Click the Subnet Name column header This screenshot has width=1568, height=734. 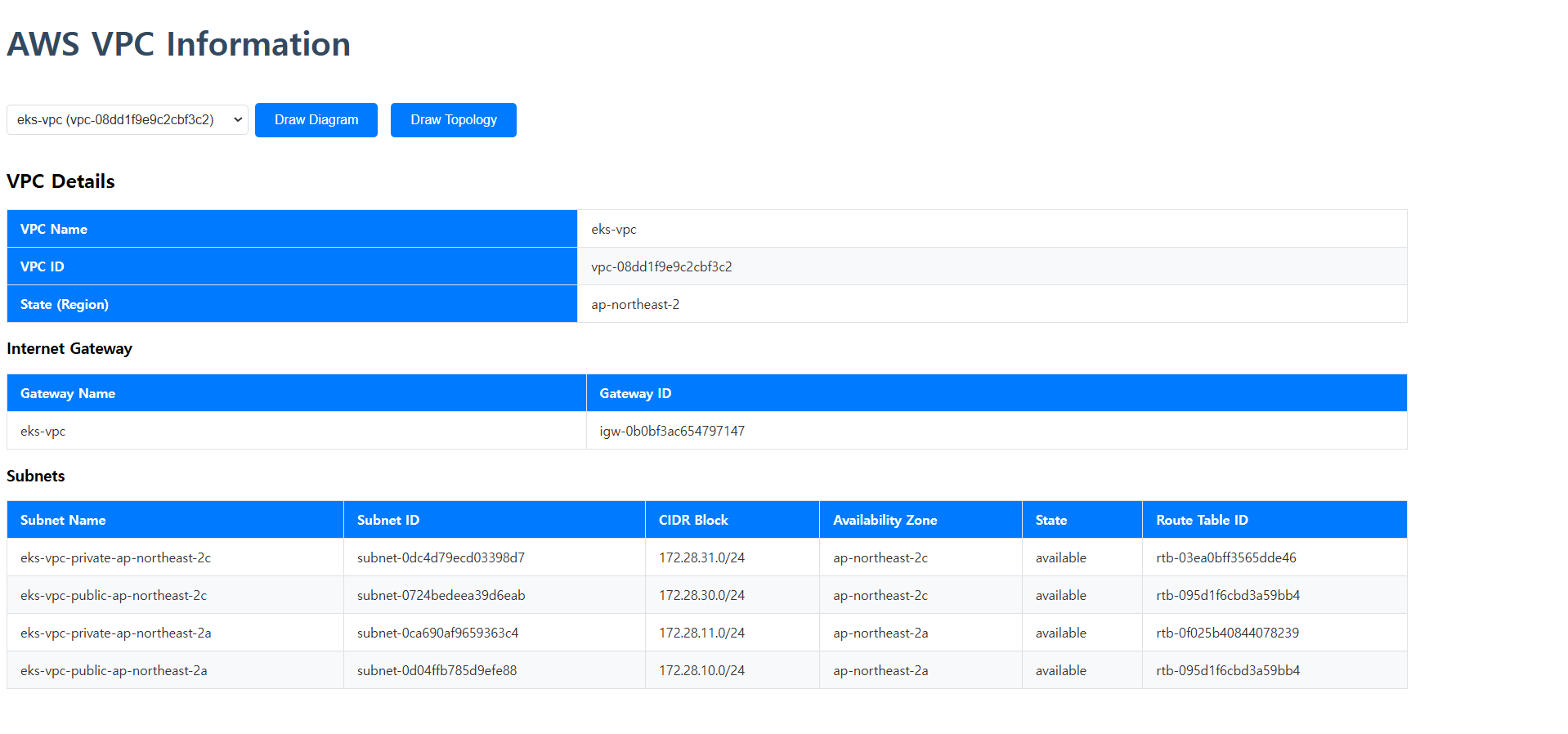[175, 520]
